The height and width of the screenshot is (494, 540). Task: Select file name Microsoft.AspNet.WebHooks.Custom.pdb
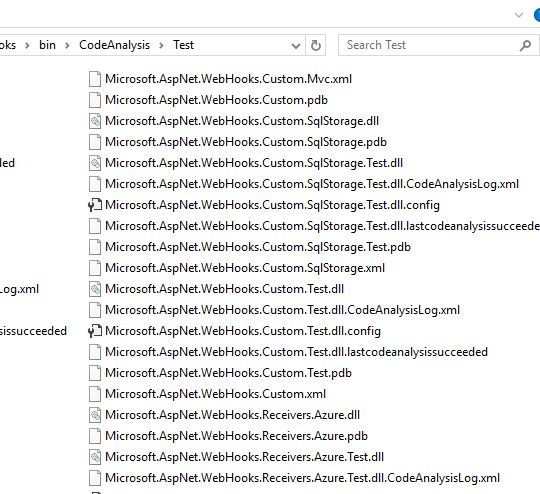(216, 100)
